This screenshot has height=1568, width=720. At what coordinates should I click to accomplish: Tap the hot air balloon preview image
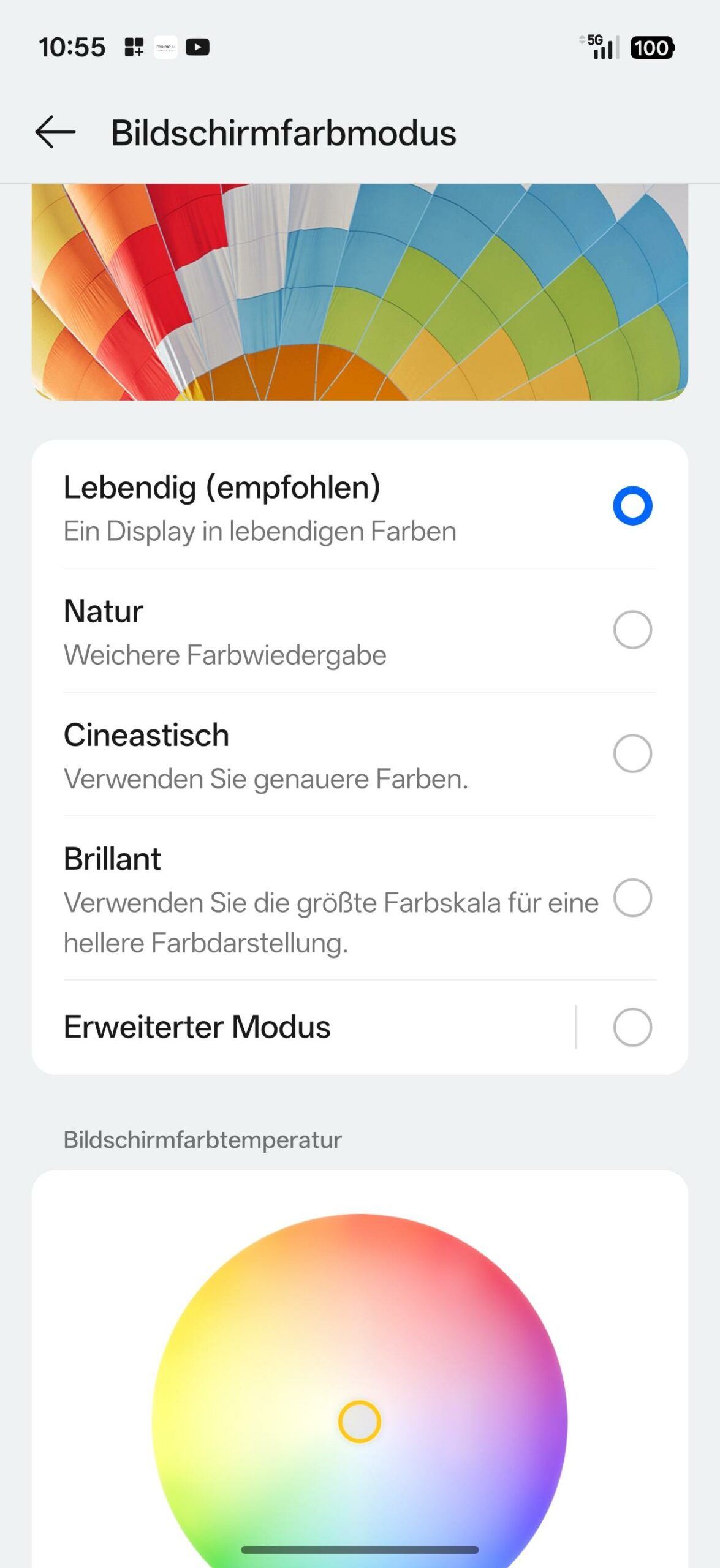360,292
